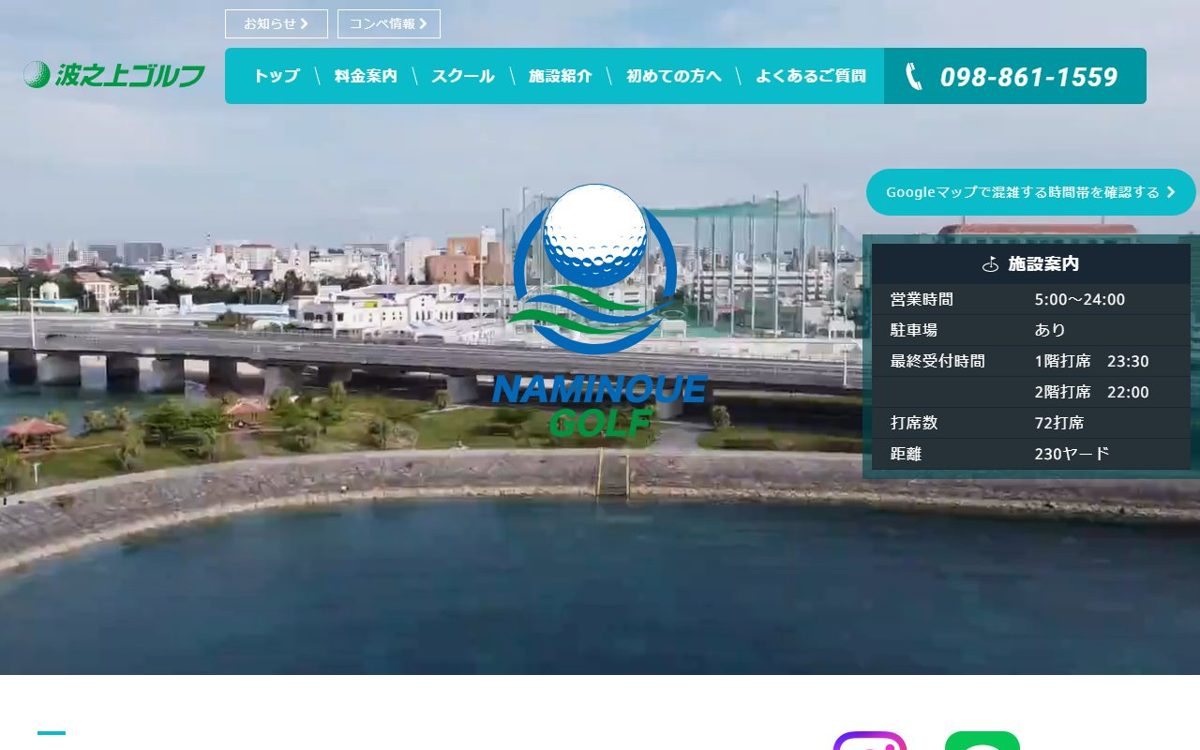Click the 波之上ゴルフ logo
The height and width of the screenshot is (750, 1200).
[x=114, y=75]
